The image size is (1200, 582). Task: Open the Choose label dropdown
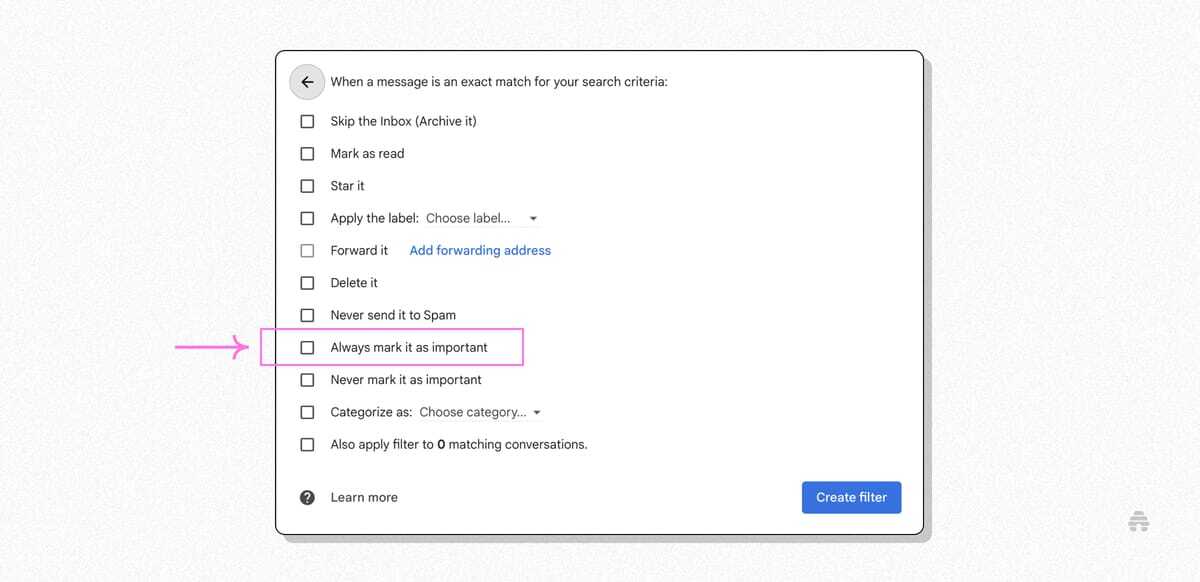click(482, 218)
